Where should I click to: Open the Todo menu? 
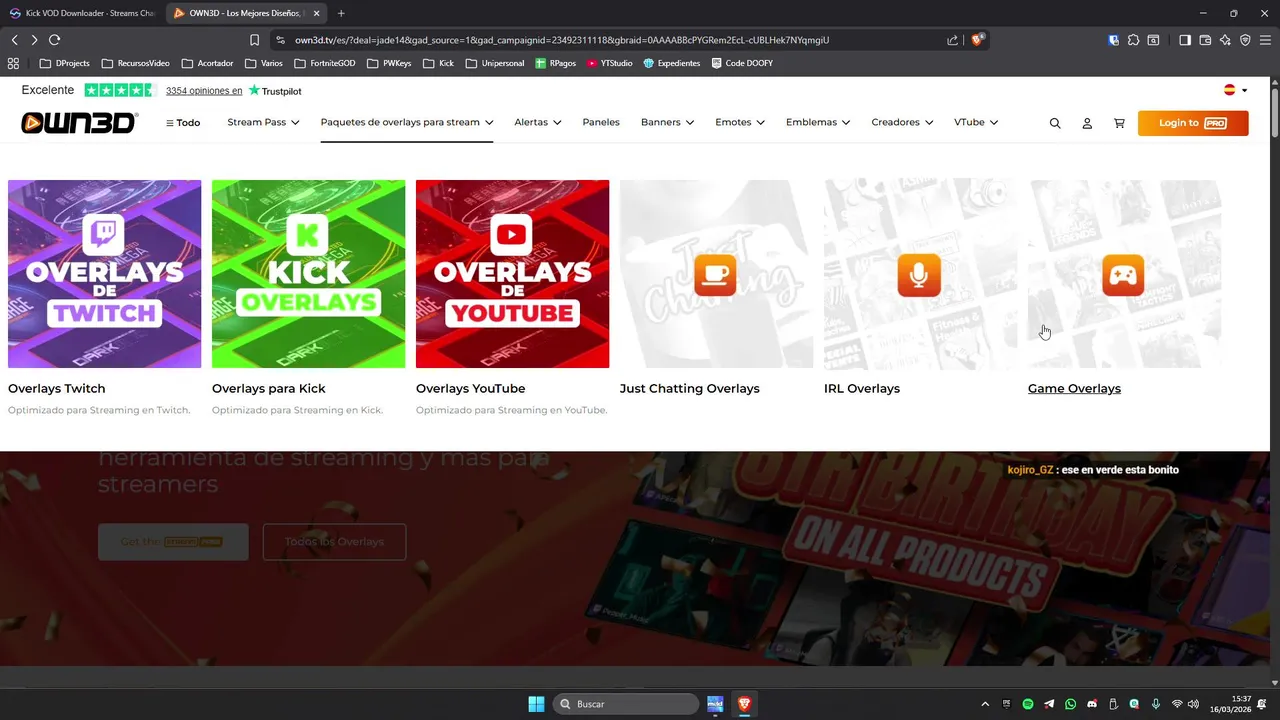(183, 123)
